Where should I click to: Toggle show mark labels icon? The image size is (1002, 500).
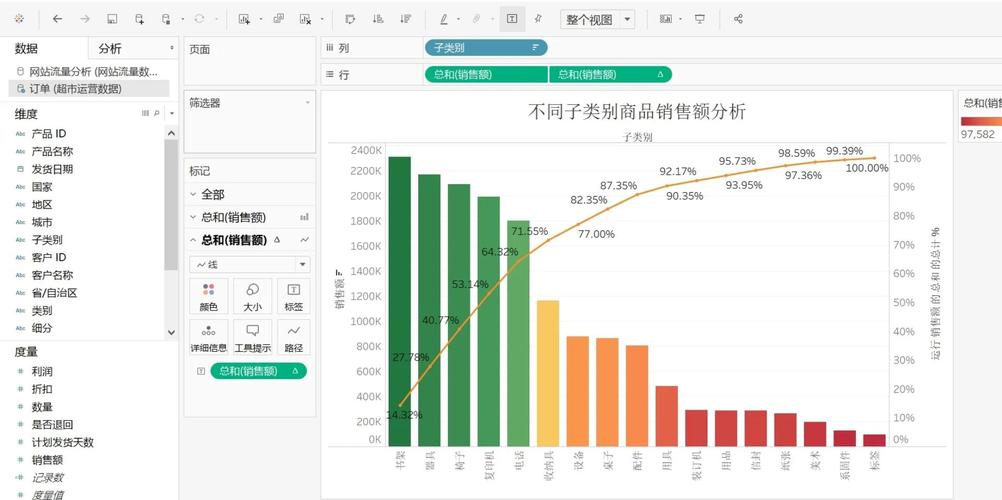[x=512, y=19]
